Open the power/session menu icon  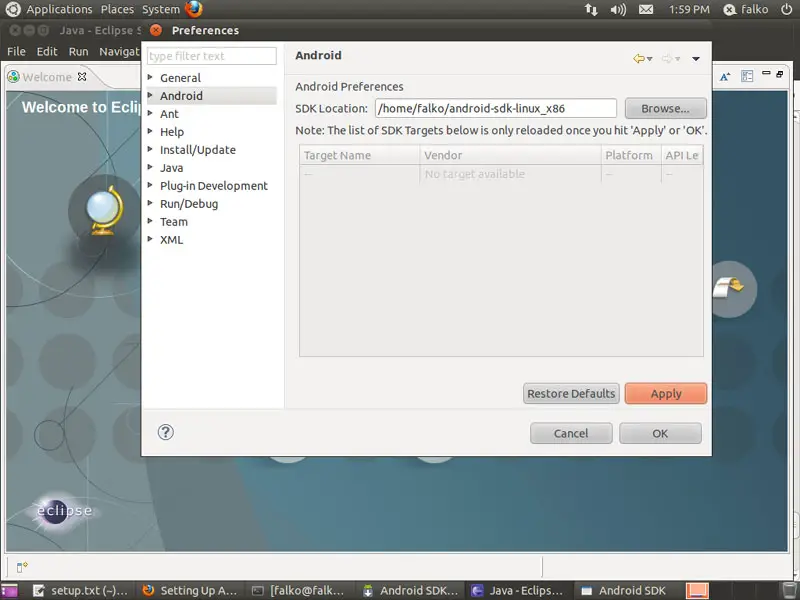(x=786, y=9)
